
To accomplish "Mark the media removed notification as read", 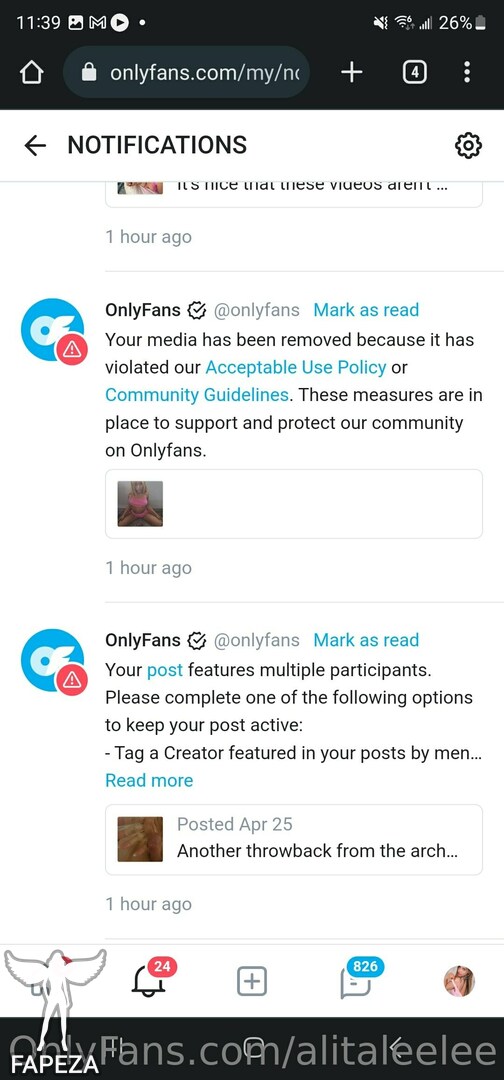I will click(x=366, y=310).
